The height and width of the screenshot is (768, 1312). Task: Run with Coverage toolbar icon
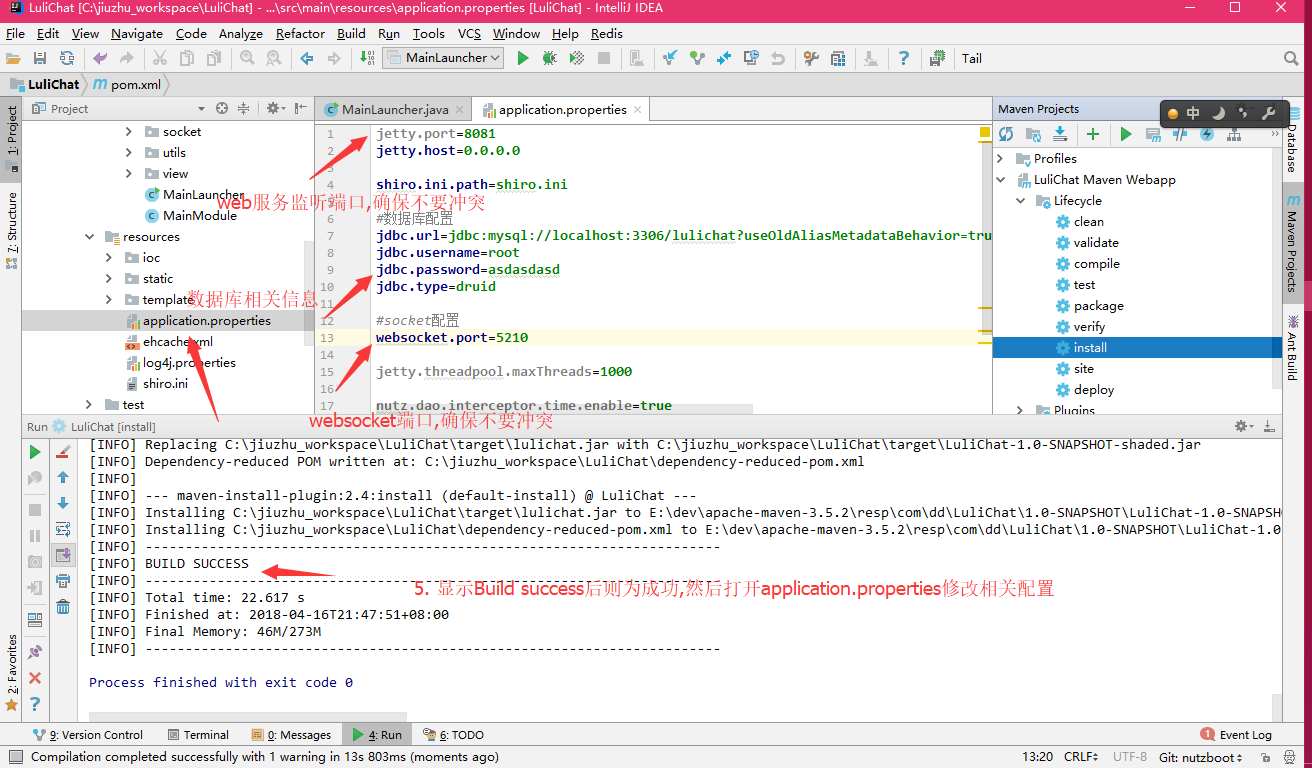577,58
